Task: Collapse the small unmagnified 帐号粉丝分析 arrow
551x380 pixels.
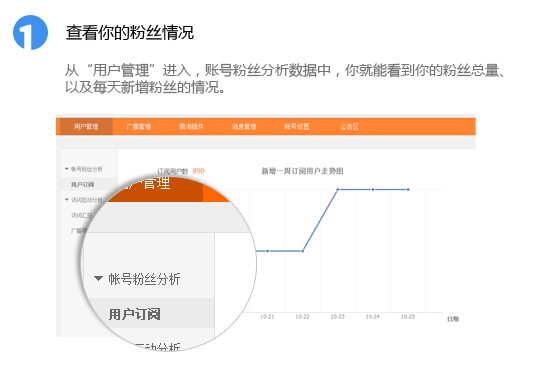Action: pos(67,169)
